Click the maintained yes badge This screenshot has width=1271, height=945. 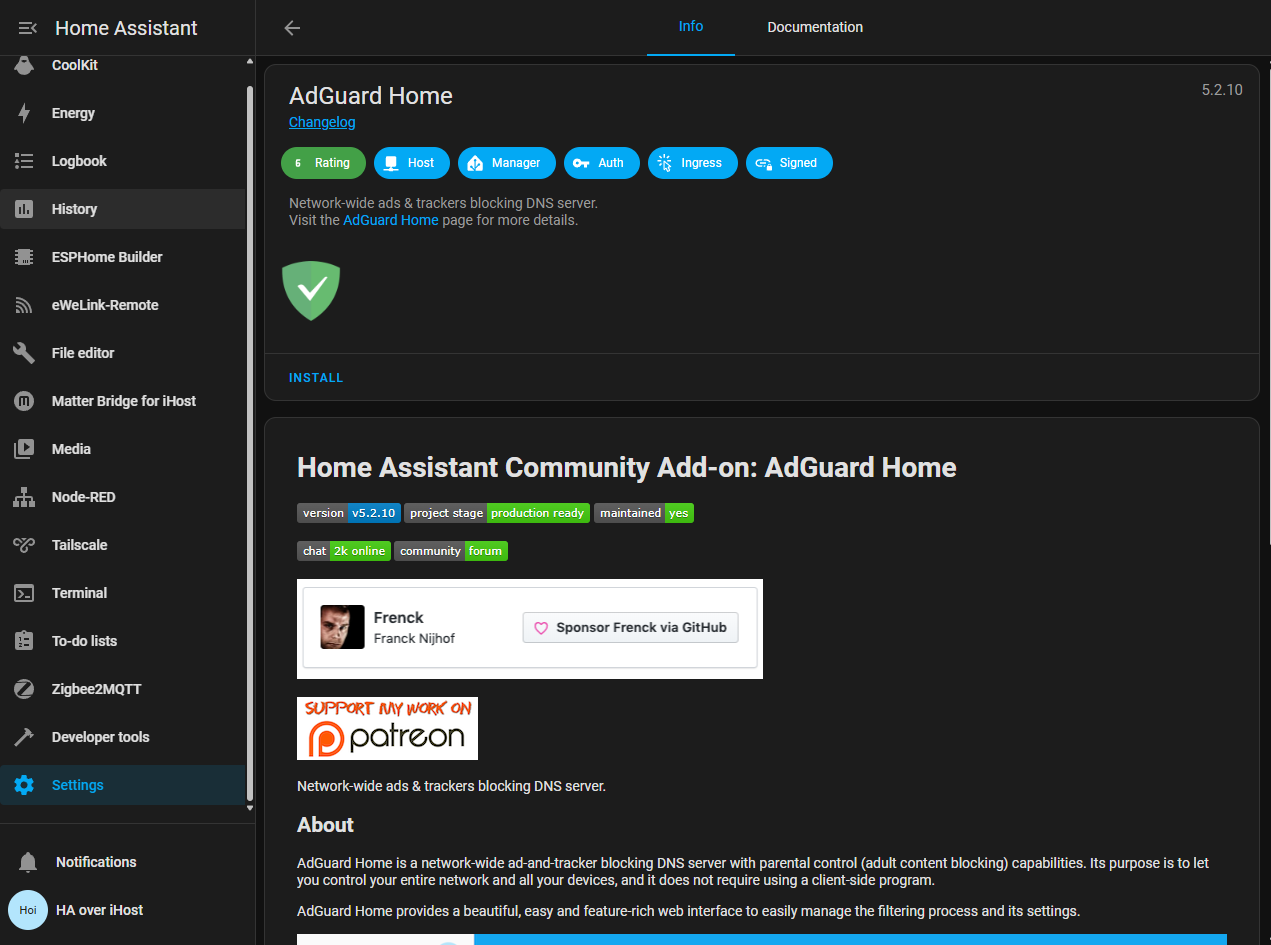point(643,513)
